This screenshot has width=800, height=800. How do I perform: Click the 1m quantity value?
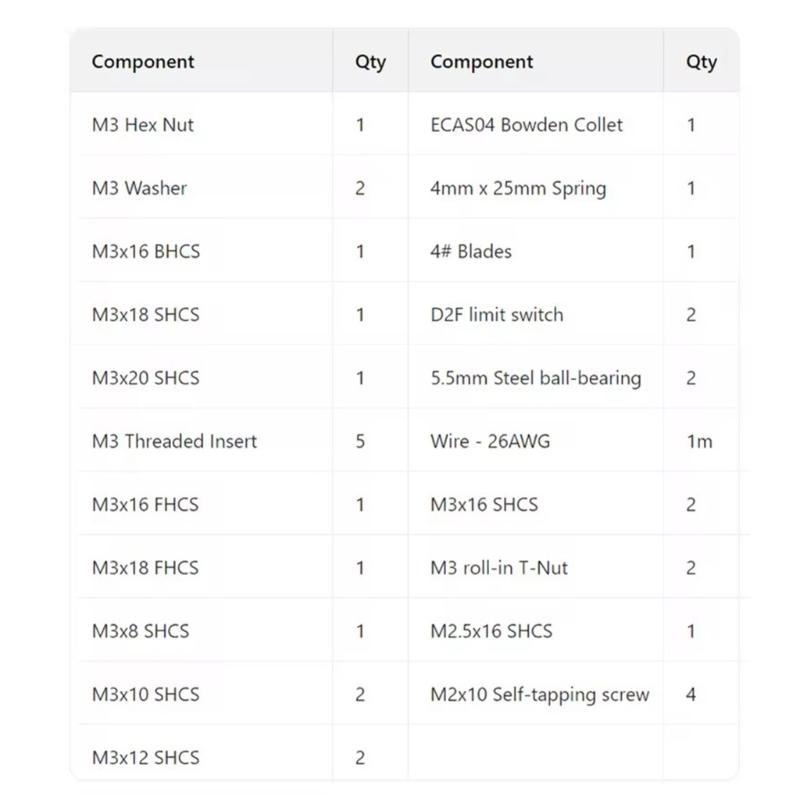699,441
